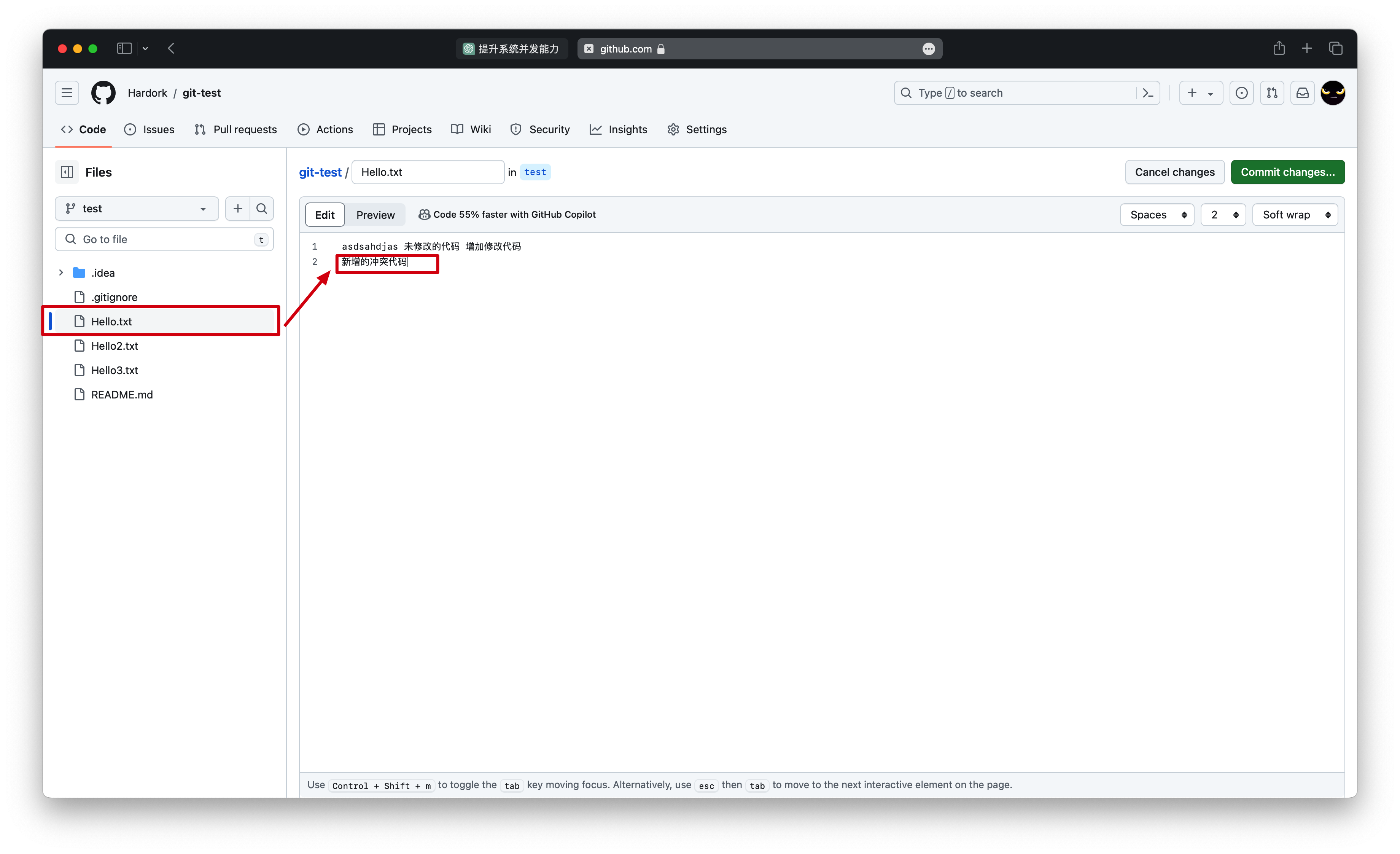Open file search with the magnifier icon
Screen dimensions: 1400x854
[x=262, y=209]
